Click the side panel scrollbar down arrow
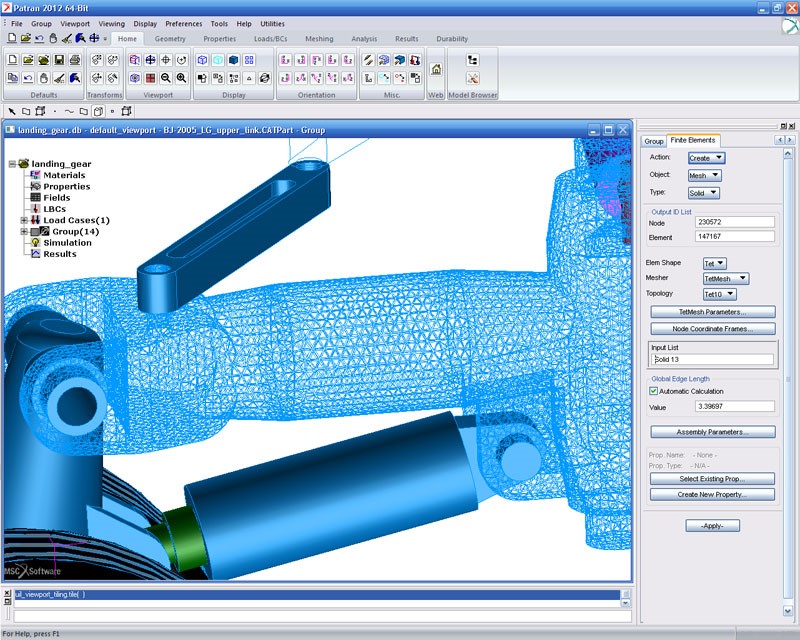800x640 pixels. point(788,610)
